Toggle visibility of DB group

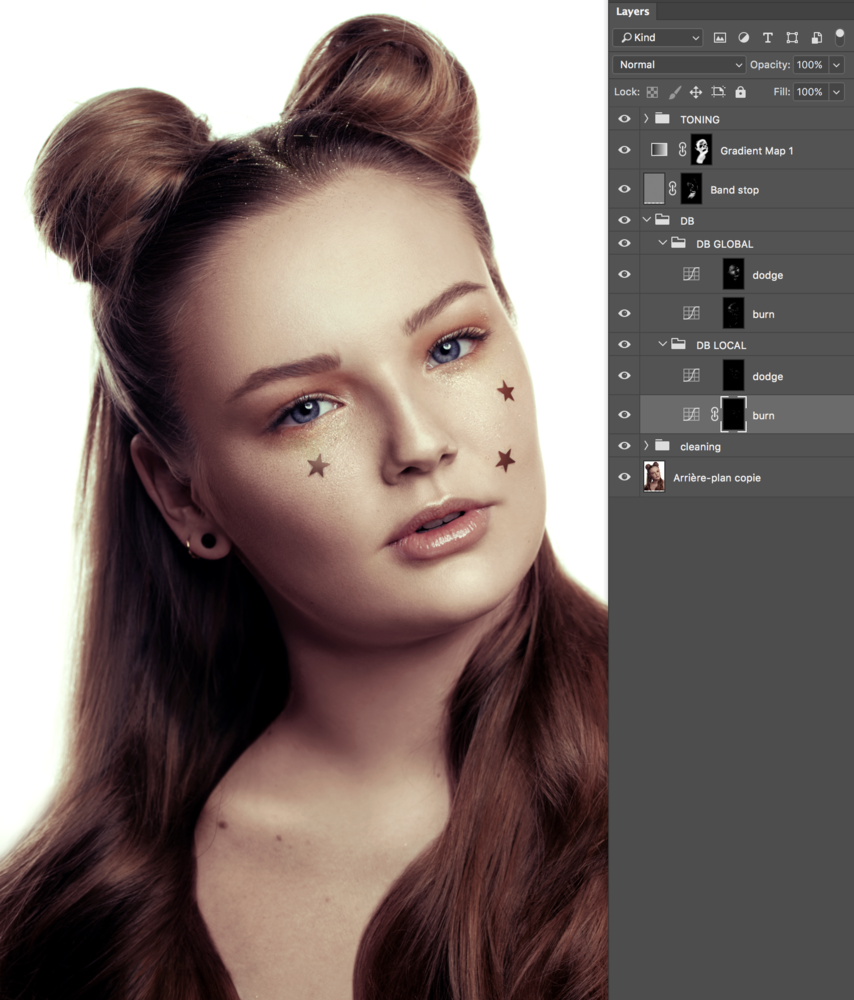tap(624, 220)
